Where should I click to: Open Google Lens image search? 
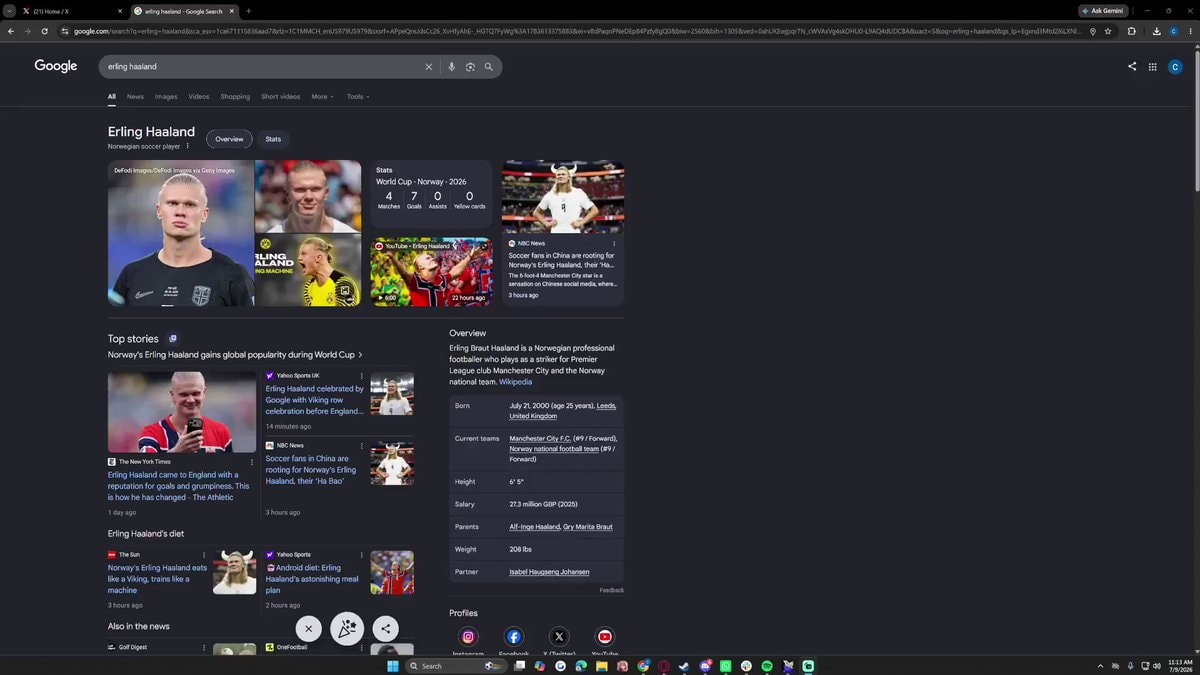tap(470, 67)
